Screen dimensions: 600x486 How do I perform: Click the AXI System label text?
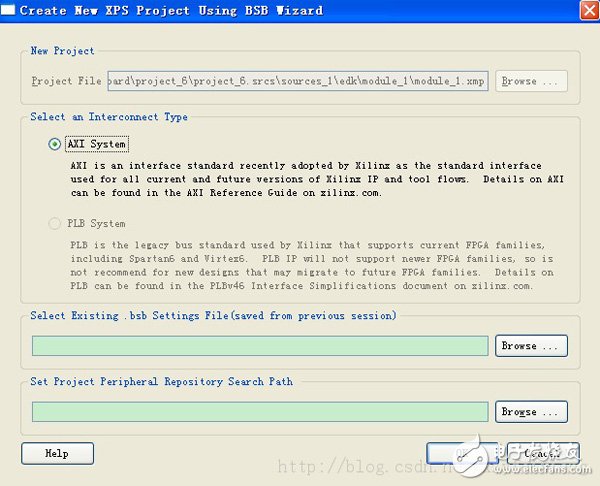coord(97,144)
